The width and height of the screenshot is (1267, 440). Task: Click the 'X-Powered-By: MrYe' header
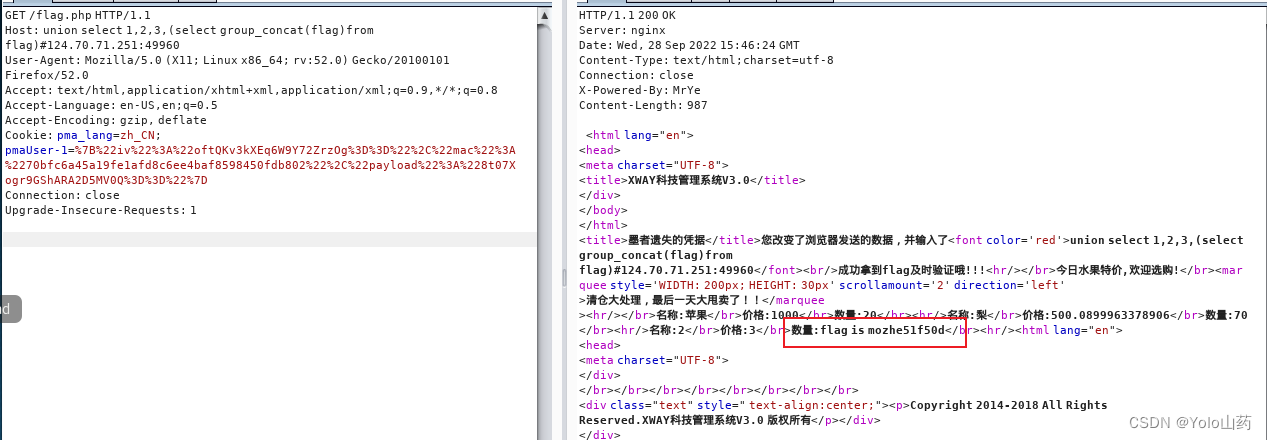(640, 90)
